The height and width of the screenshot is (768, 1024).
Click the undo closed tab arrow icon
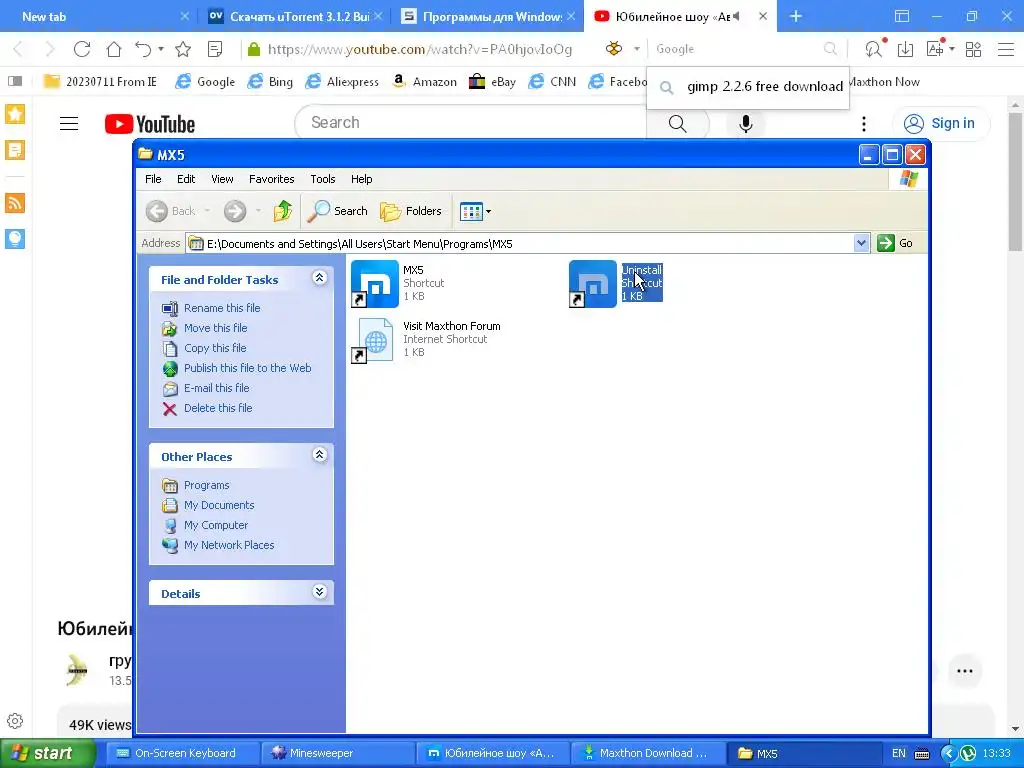143,49
